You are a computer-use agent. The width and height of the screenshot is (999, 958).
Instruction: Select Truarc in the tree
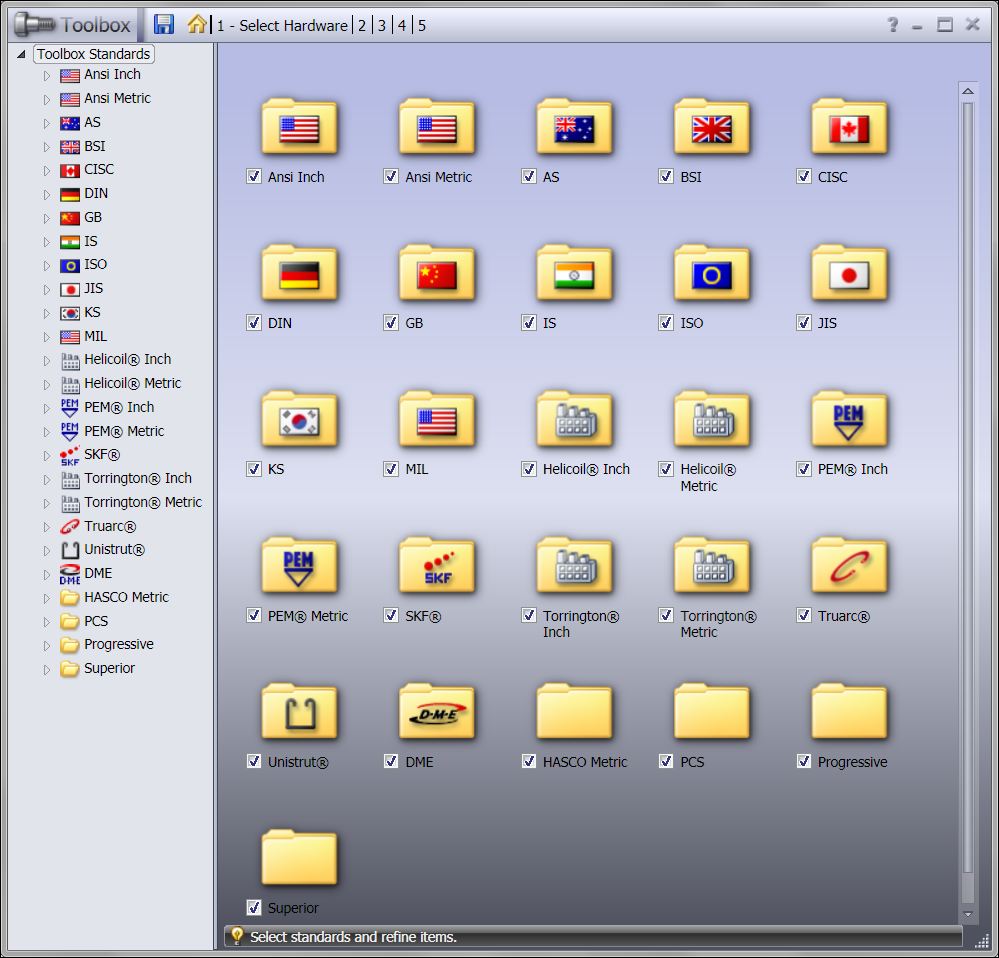110,526
